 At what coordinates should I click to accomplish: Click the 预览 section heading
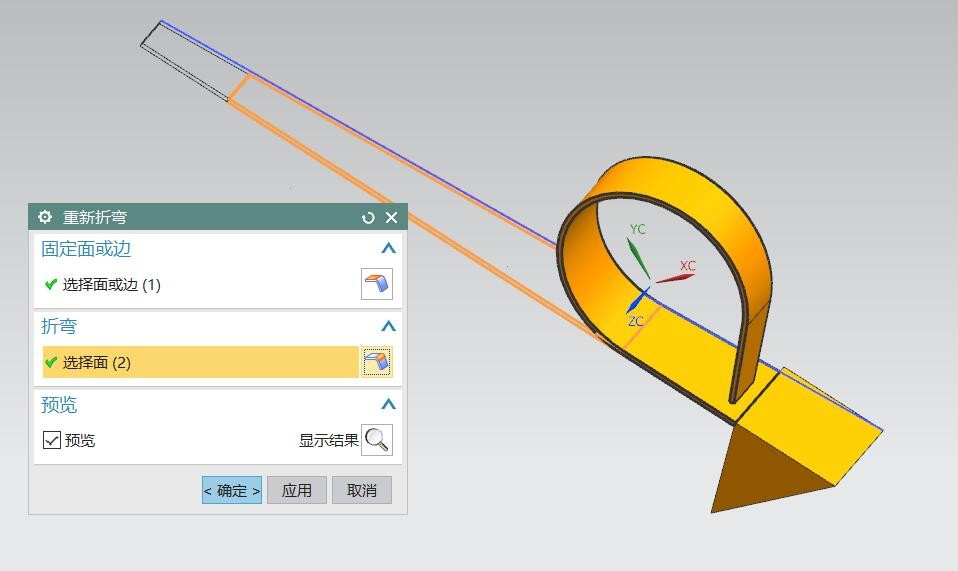click(59, 404)
